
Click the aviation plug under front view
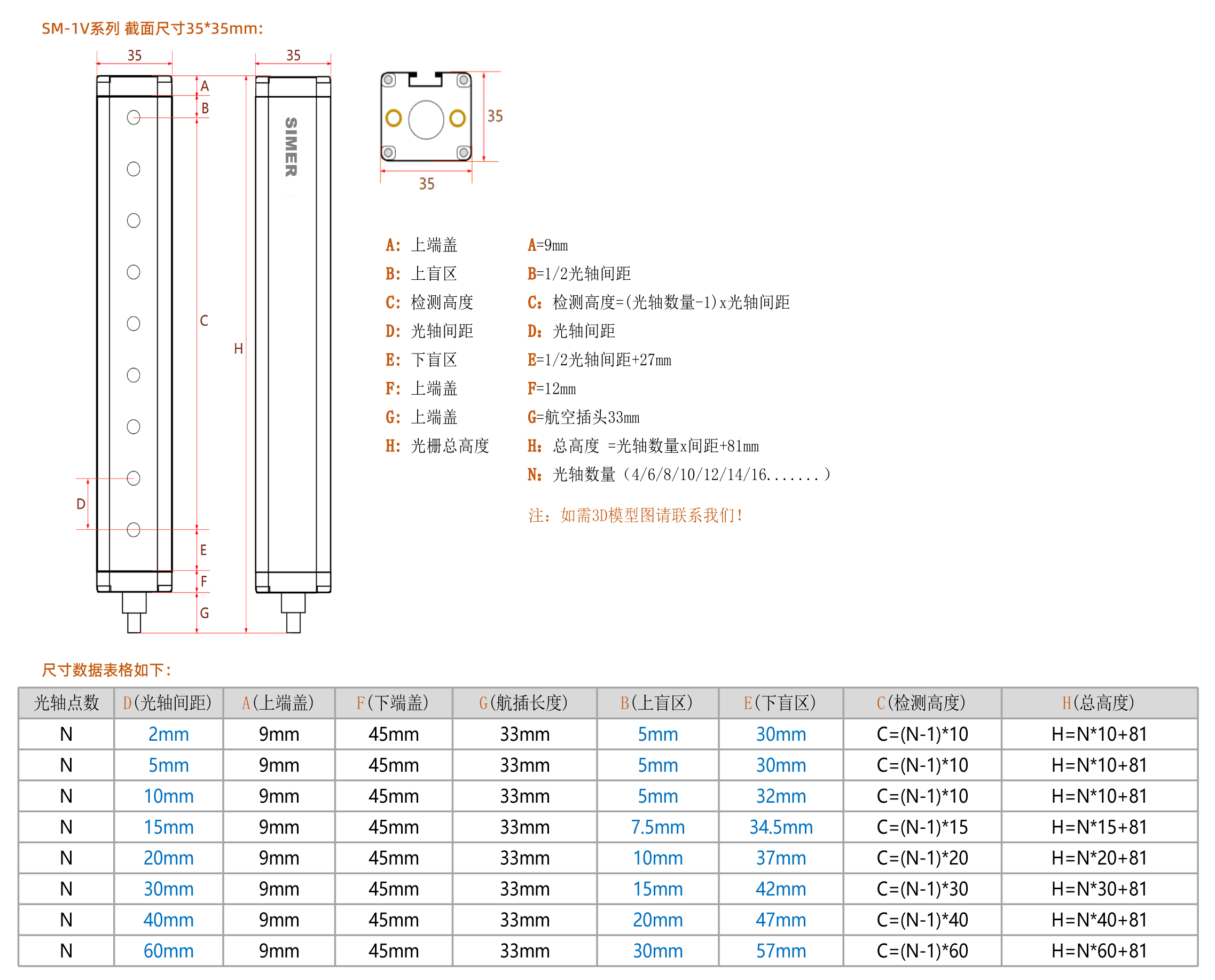[x=135, y=613]
